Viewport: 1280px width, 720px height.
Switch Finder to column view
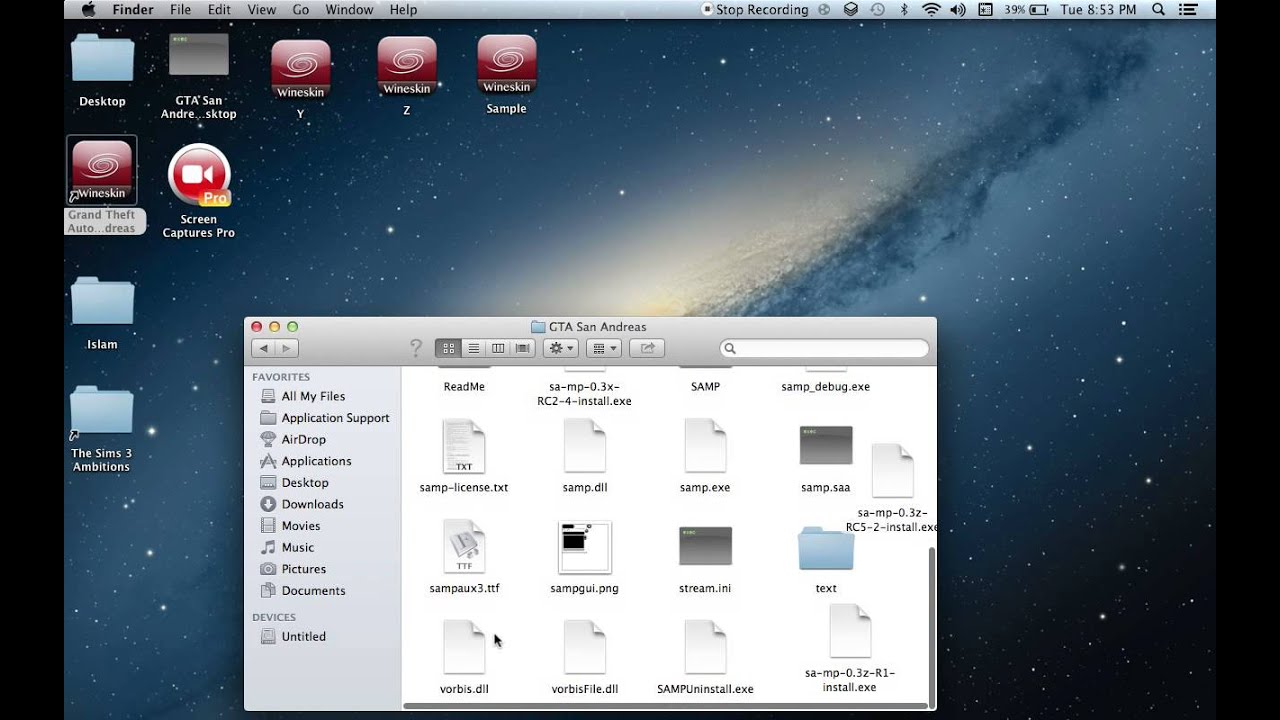[497, 348]
